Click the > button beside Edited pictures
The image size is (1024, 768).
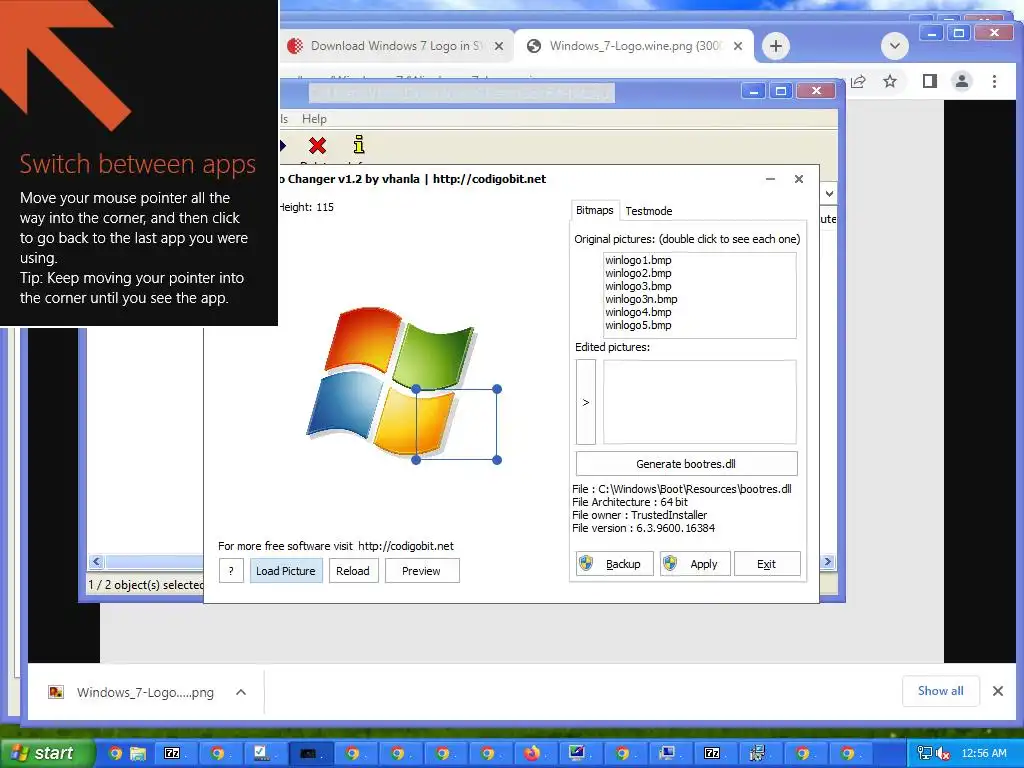point(586,402)
